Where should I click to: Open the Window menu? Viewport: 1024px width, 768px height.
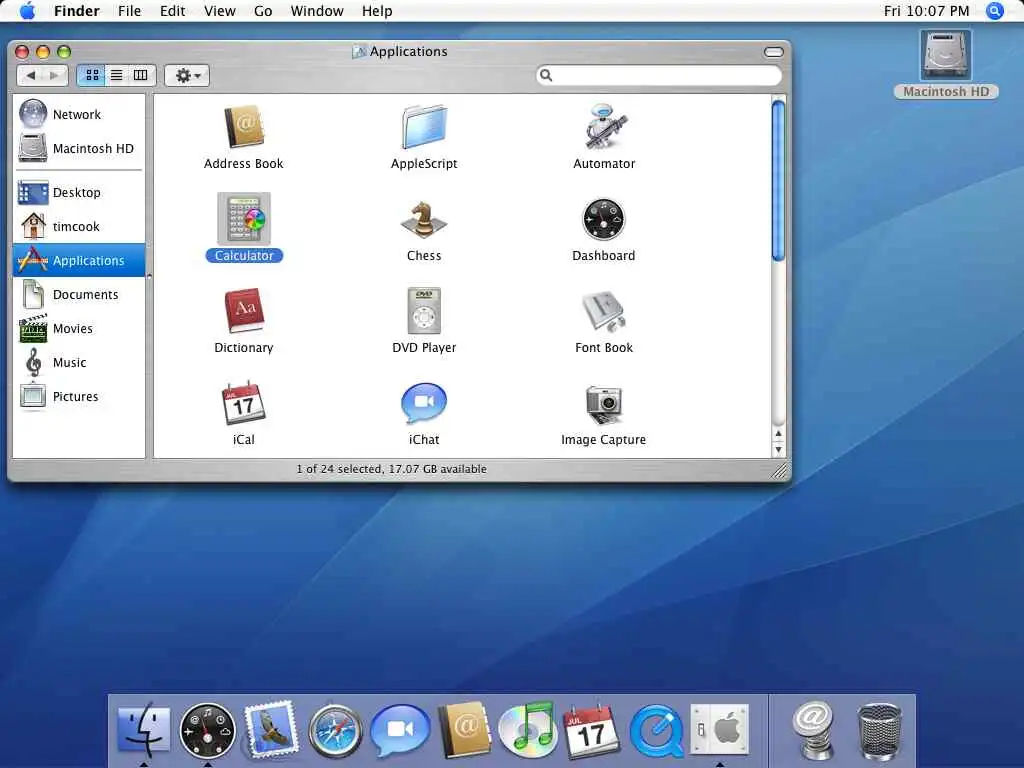tap(317, 11)
